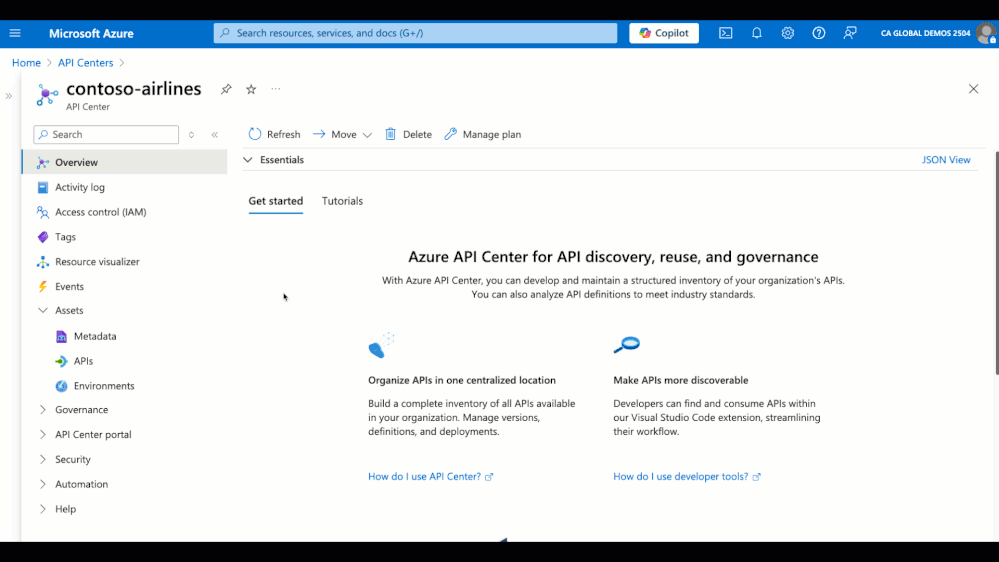Viewport: 999px width, 562px height.
Task: Expand the Help section
Action: pos(43,509)
